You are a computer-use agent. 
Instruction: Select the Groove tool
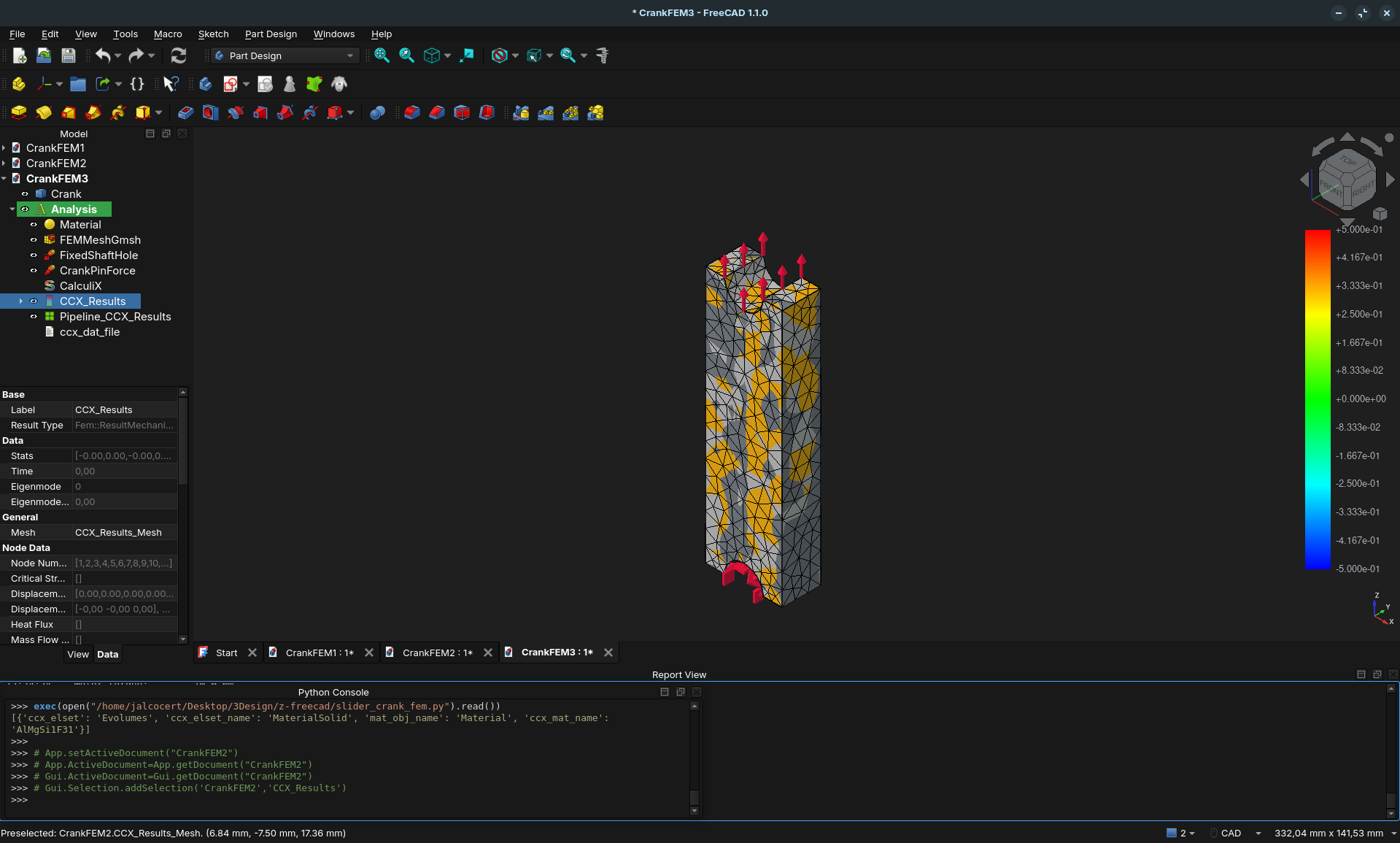pyautogui.click(x=235, y=112)
